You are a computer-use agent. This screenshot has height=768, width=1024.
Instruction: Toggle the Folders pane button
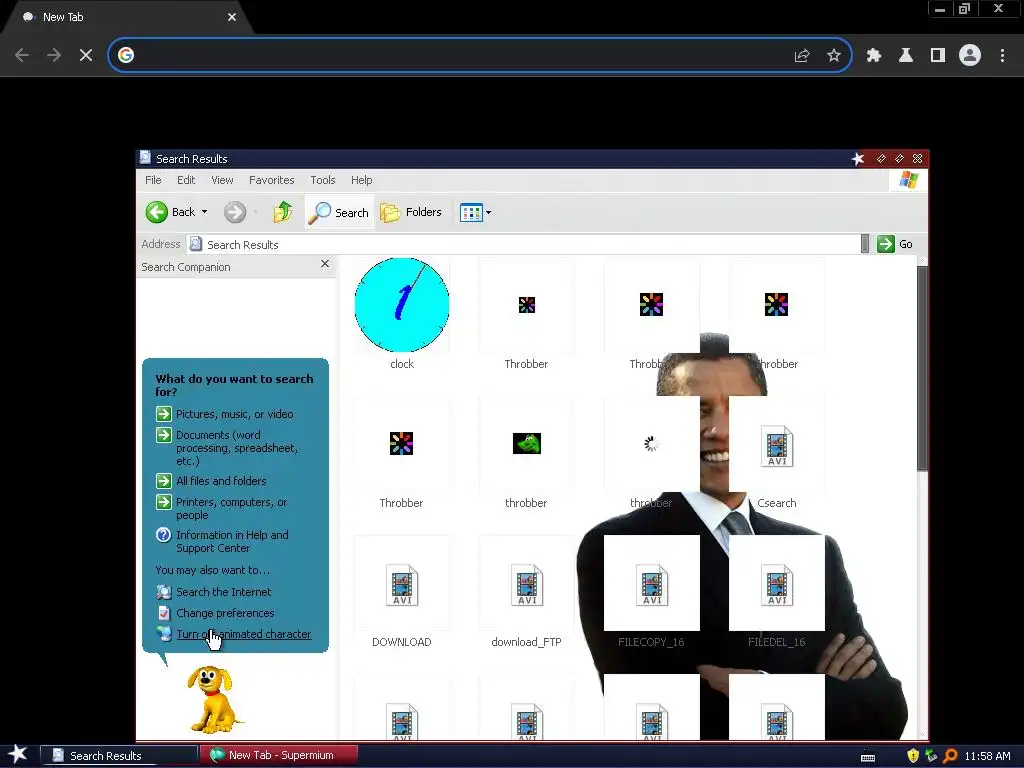(x=411, y=212)
